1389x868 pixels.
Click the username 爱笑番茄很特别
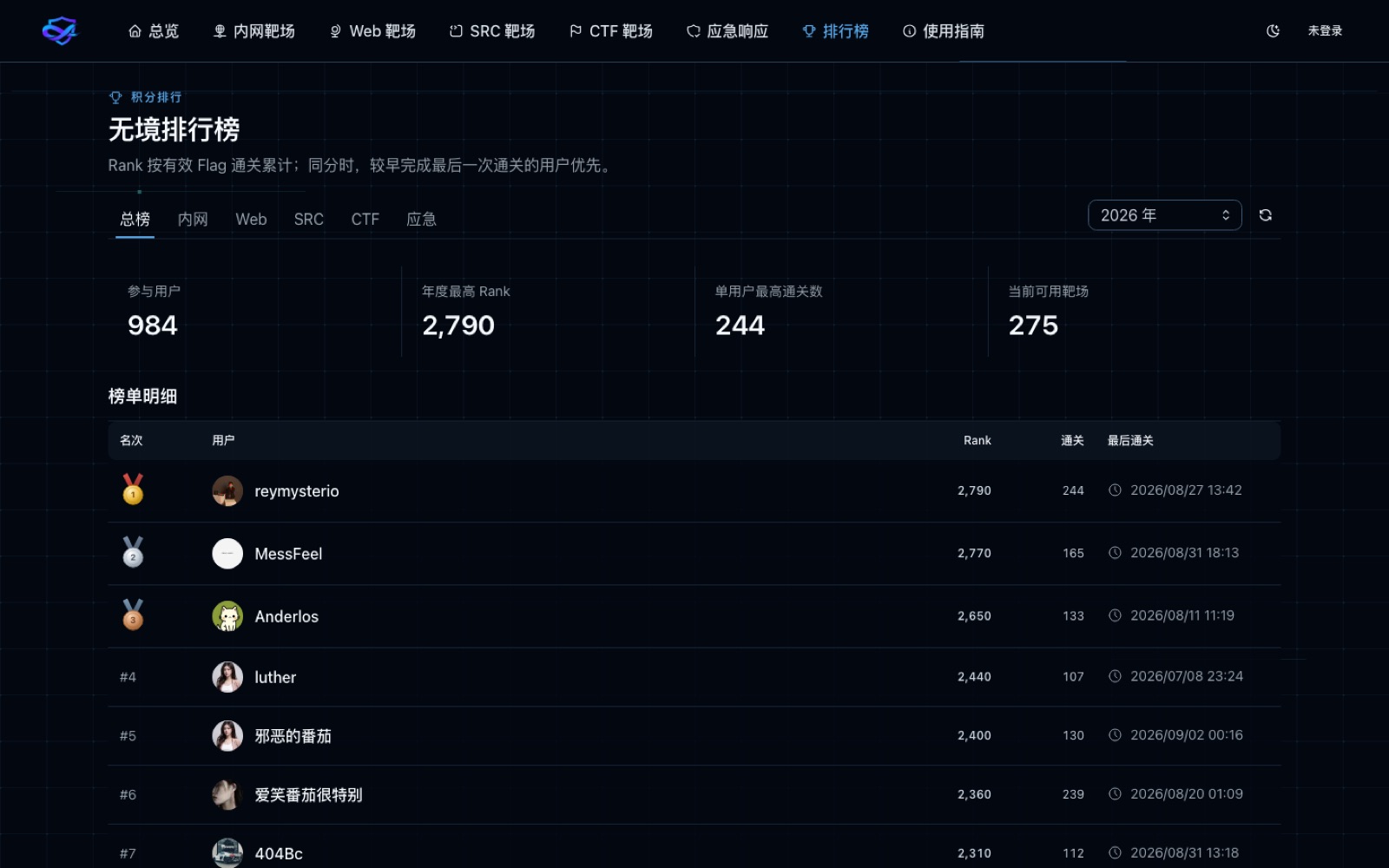(x=308, y=795)
